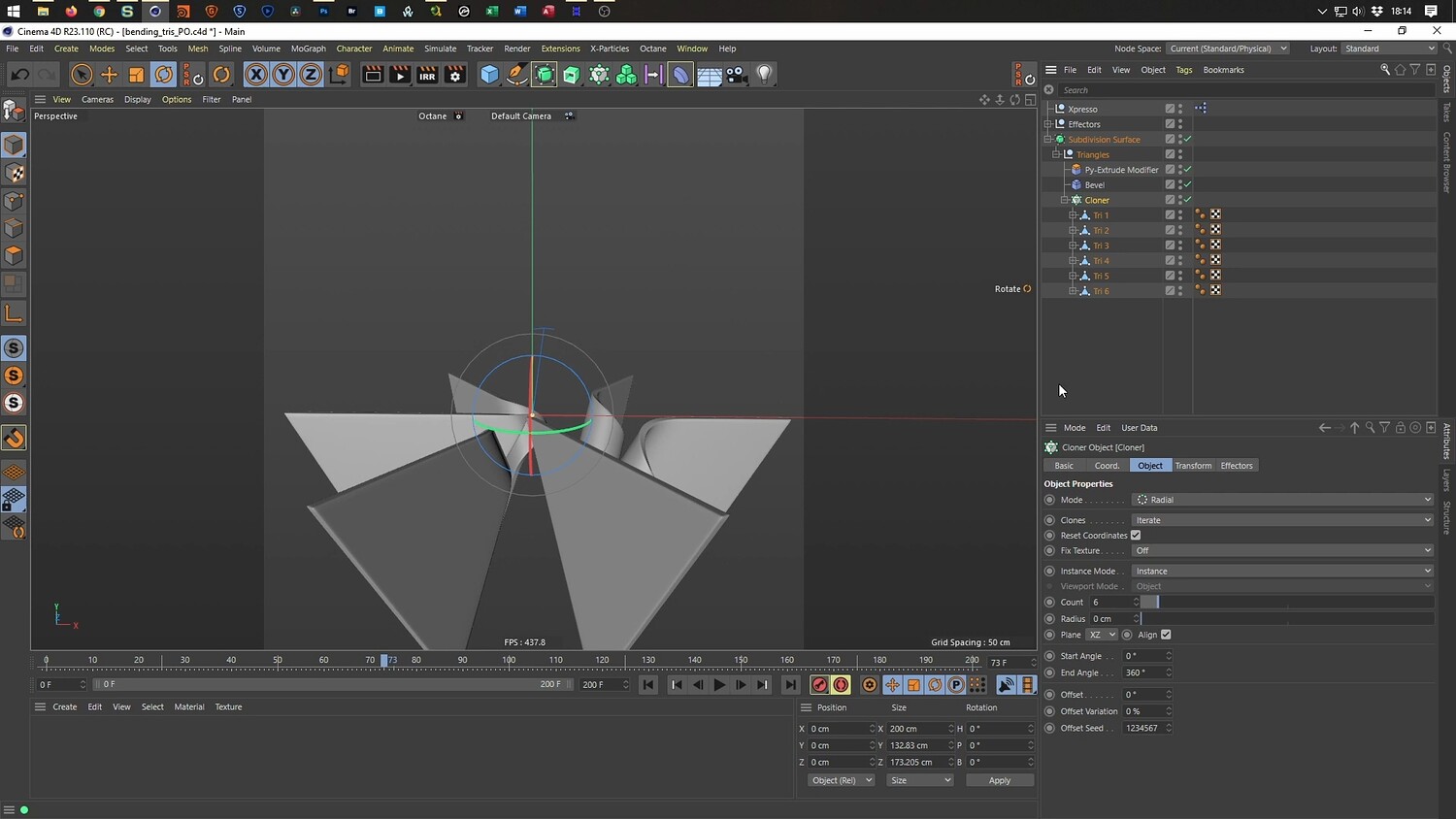Select the Move tool in top toolbar
The image size is (1456, 819).
[x=109, y=75]
